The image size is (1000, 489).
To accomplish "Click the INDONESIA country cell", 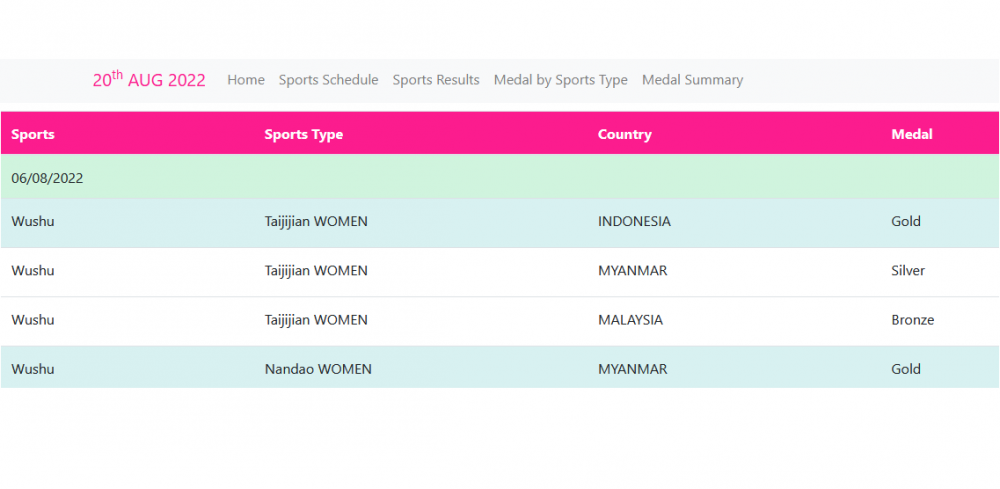I will tap(634, 221).
